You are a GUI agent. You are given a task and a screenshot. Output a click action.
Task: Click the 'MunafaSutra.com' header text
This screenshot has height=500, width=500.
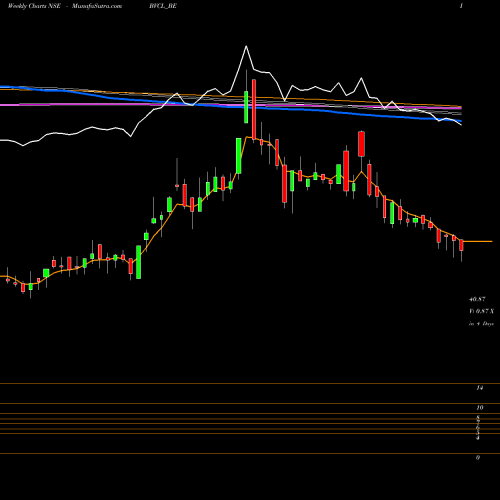click(x=97, y=6)
